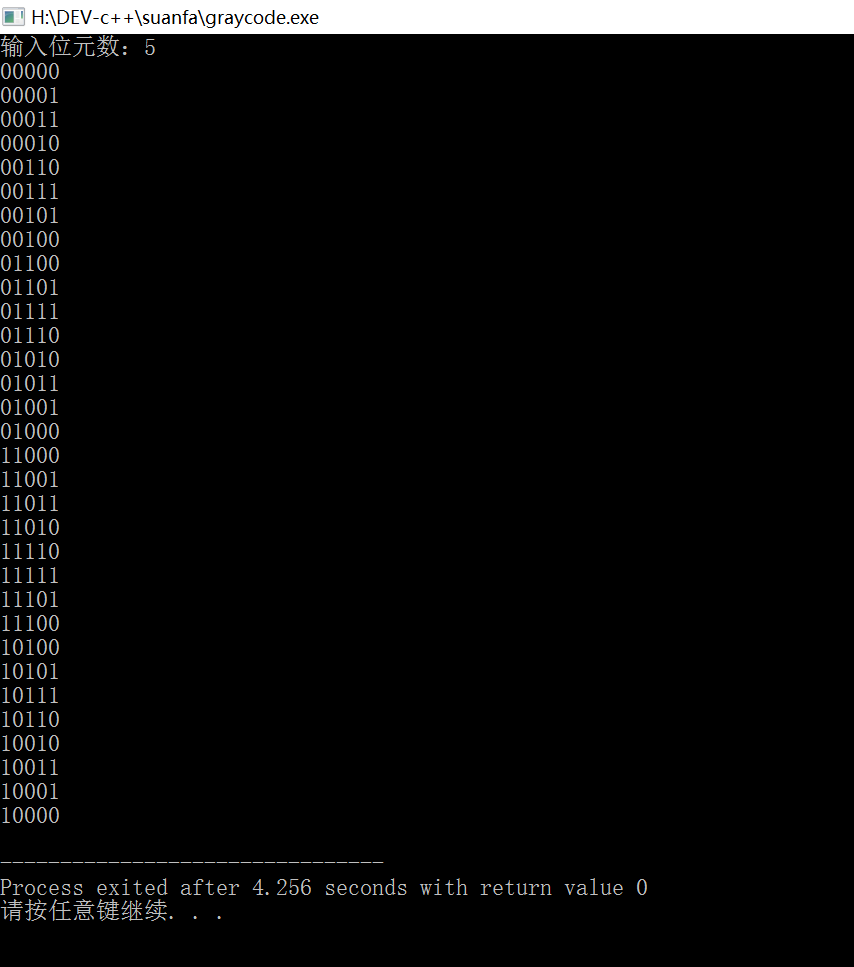Click the output line 11100
Image resolution: width=854 pixels, height=967 pixels.
pos(30,623)
